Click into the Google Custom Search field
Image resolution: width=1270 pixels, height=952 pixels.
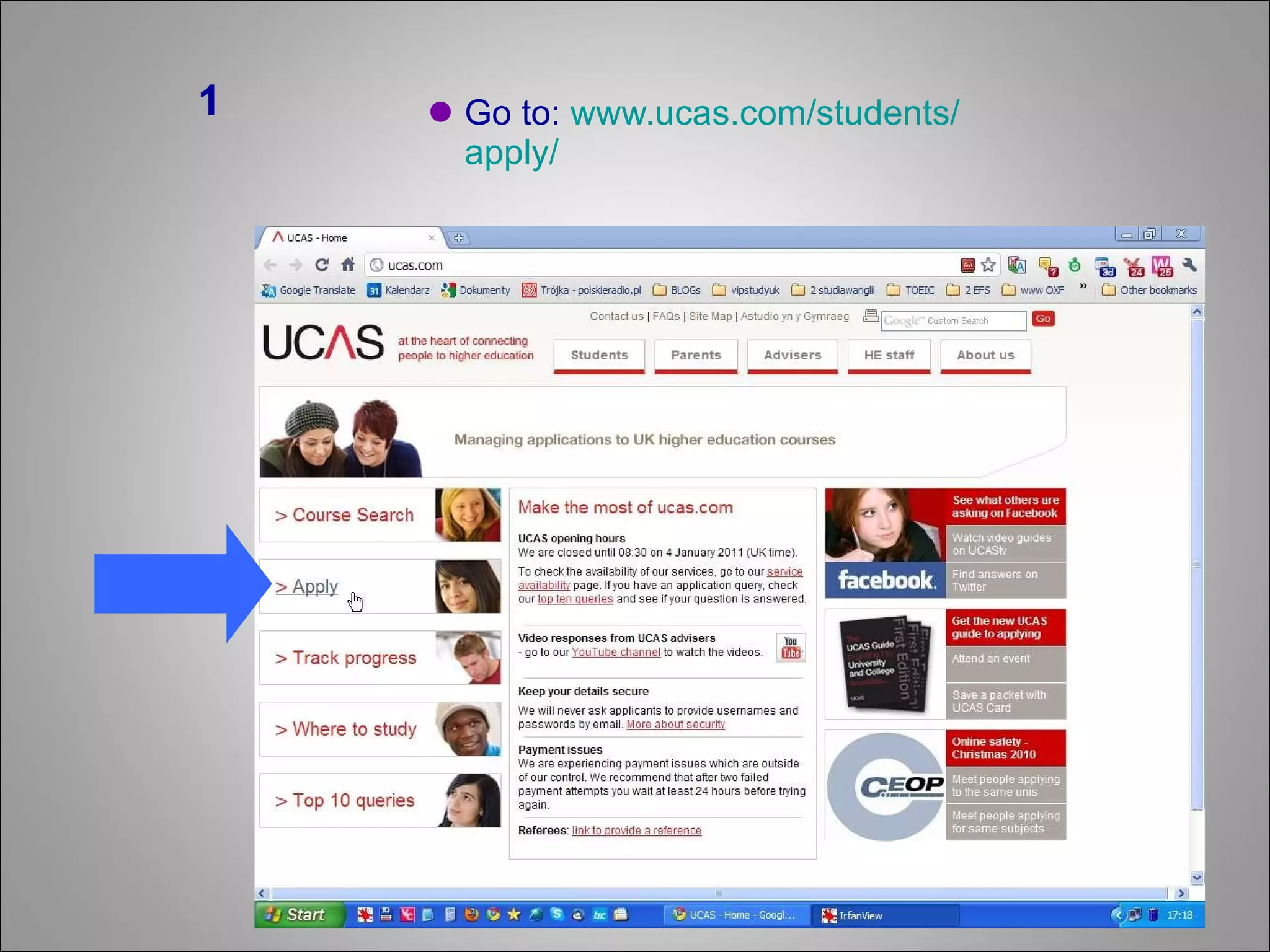[x=954, y=320]
